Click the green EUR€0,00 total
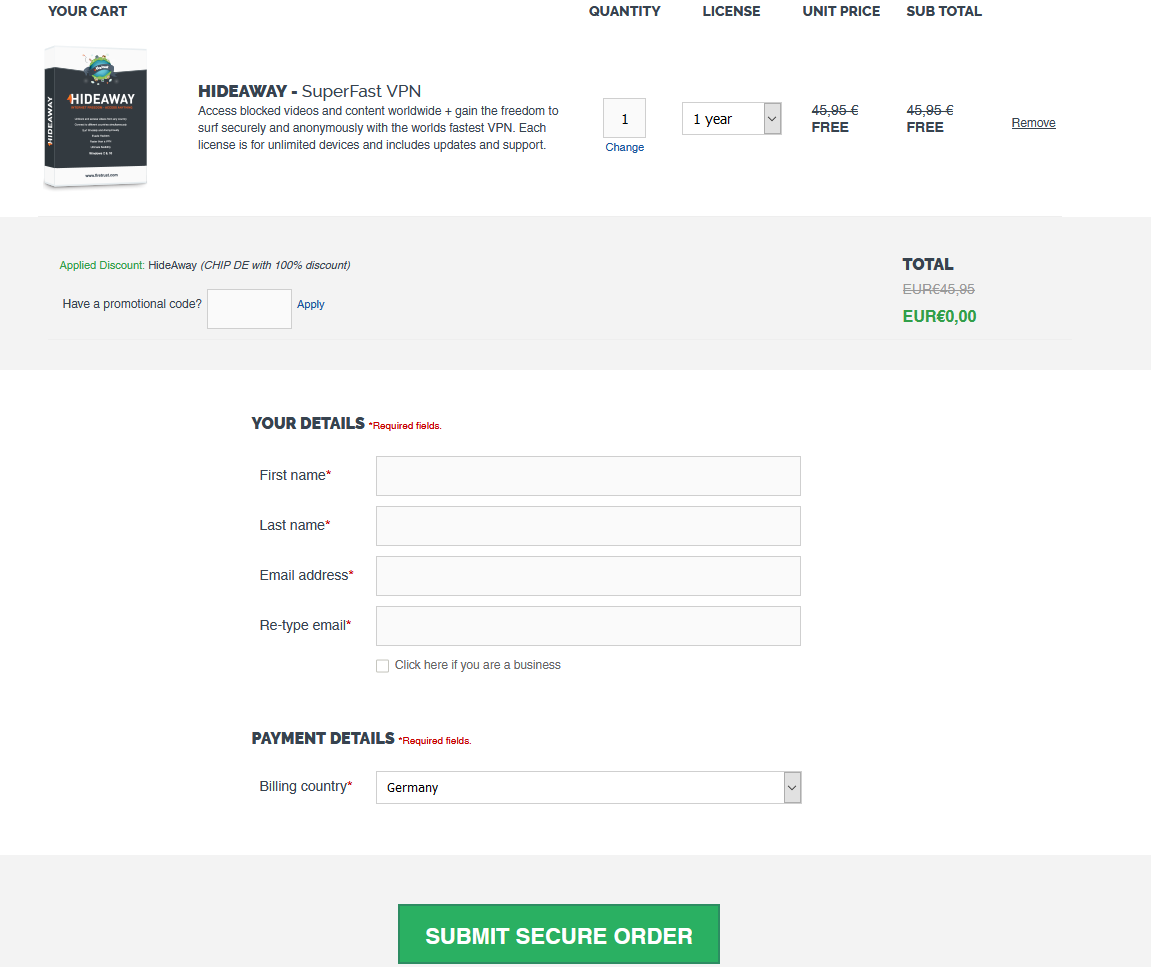Screen dimensions: 1151x967 (940, 316)
